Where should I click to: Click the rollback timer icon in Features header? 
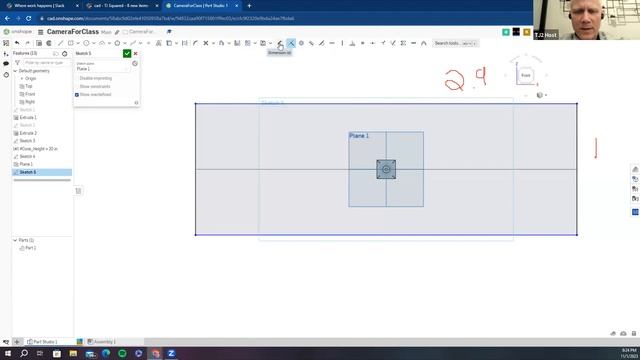click(x=64, y=53)
